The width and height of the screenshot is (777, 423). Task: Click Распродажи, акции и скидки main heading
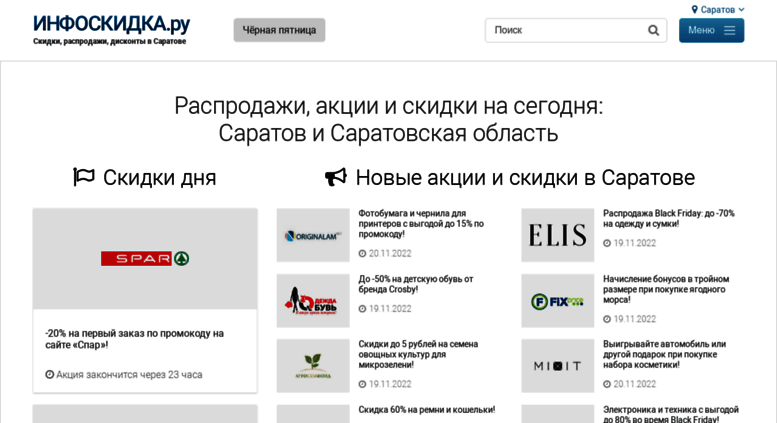[x=388, y=119]
